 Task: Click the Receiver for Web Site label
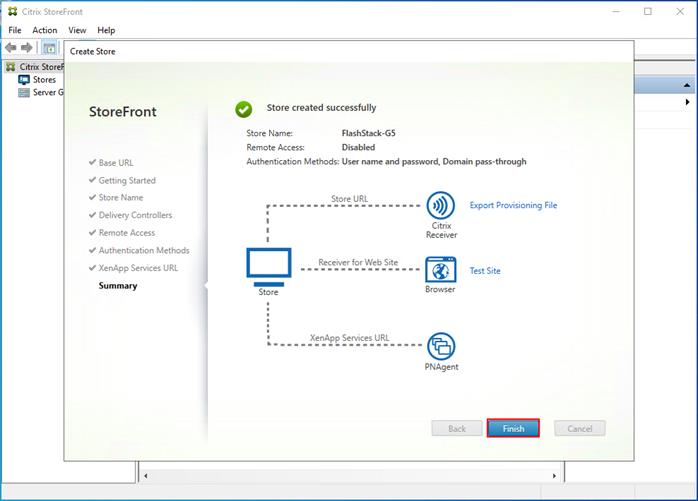(x=358, y=262)
